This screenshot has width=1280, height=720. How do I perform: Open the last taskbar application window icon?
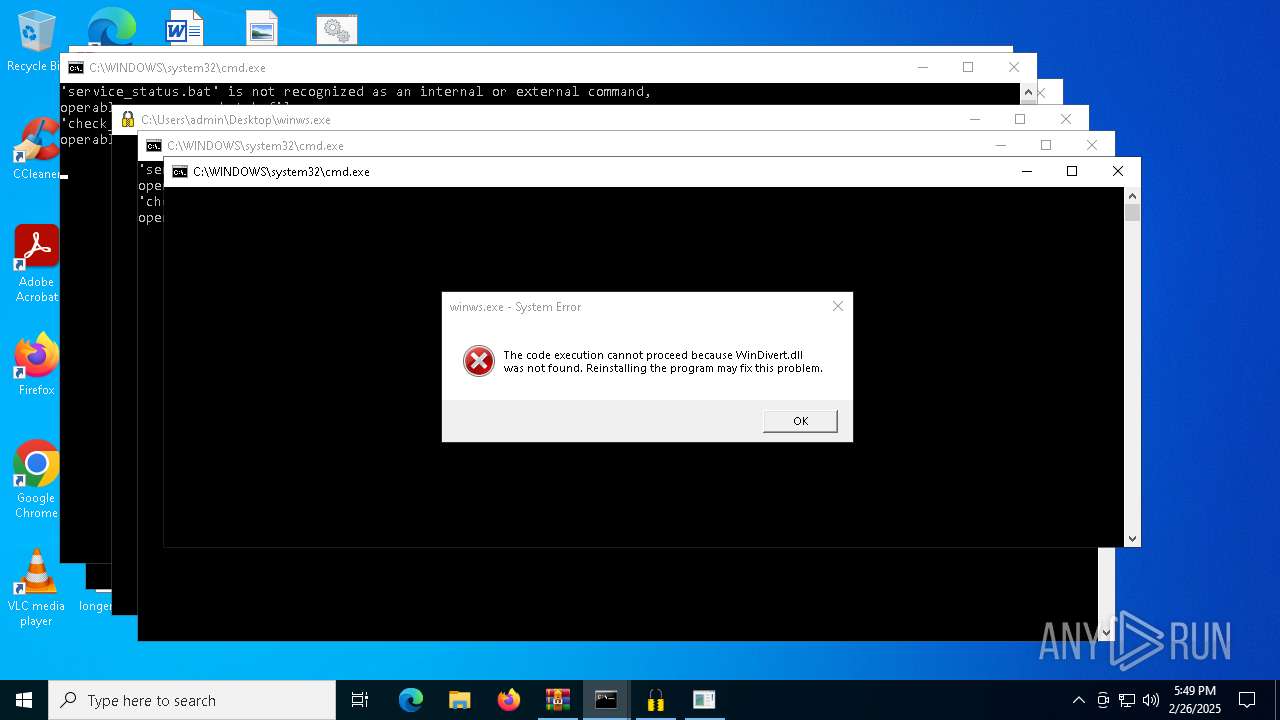click(705, 700)
